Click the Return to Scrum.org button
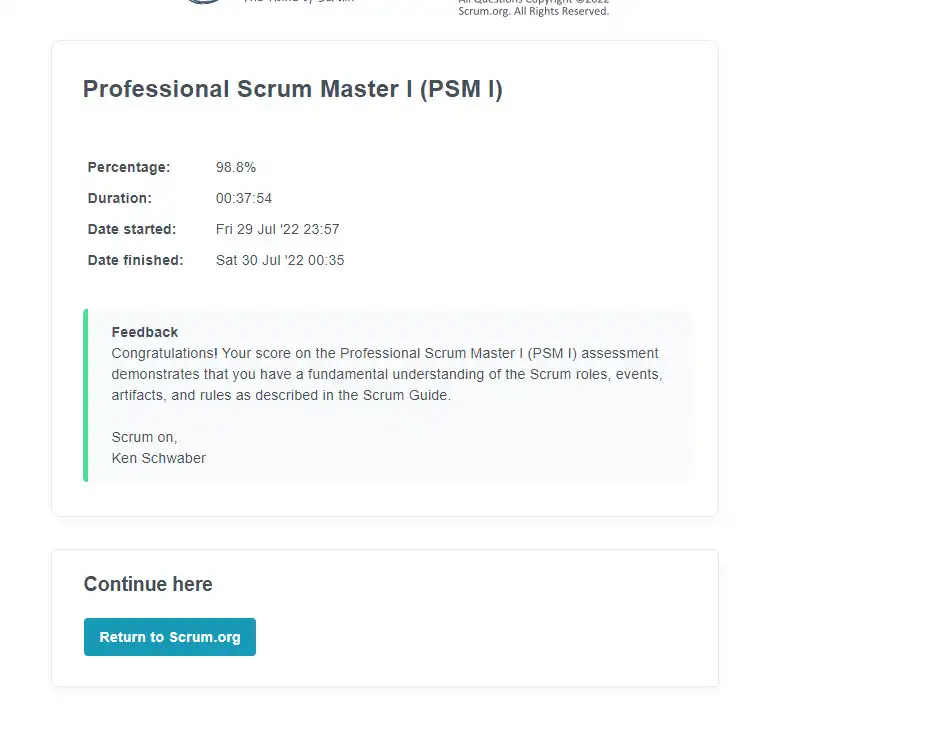This screenshot has height=735, width=932. pos(169,637)
